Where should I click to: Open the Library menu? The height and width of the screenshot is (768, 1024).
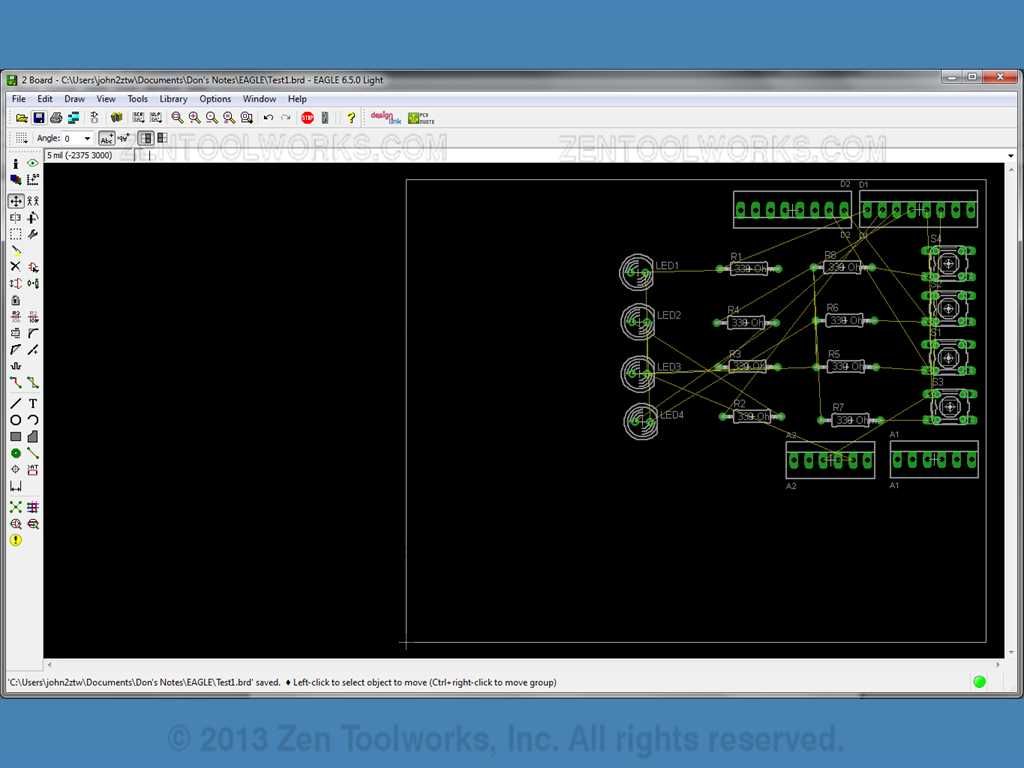tap(173, 99)
